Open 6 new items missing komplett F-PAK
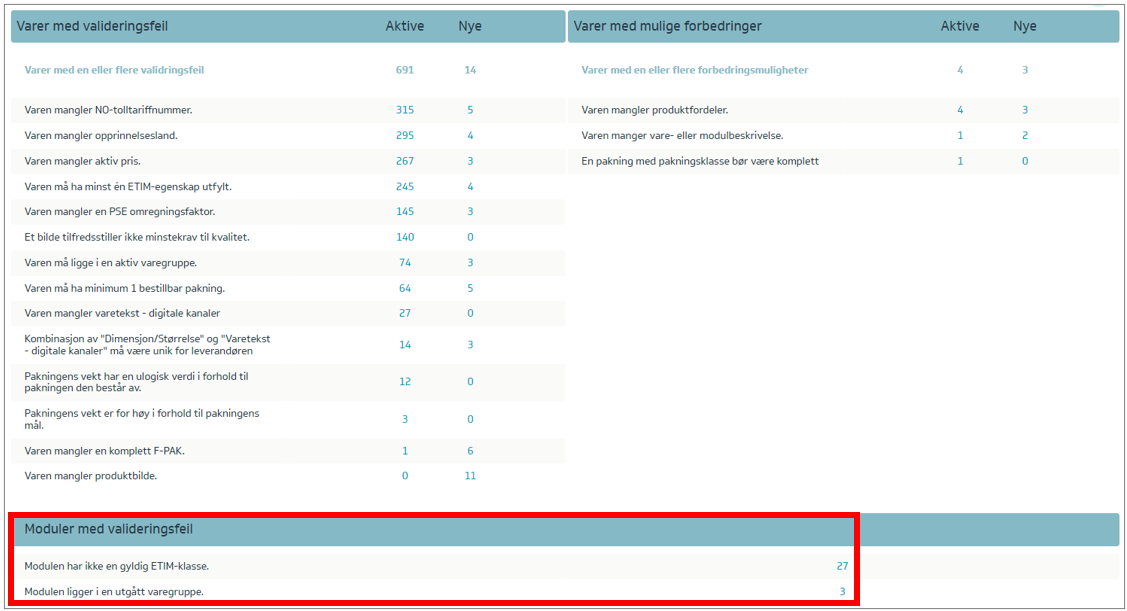 point(470,451)
